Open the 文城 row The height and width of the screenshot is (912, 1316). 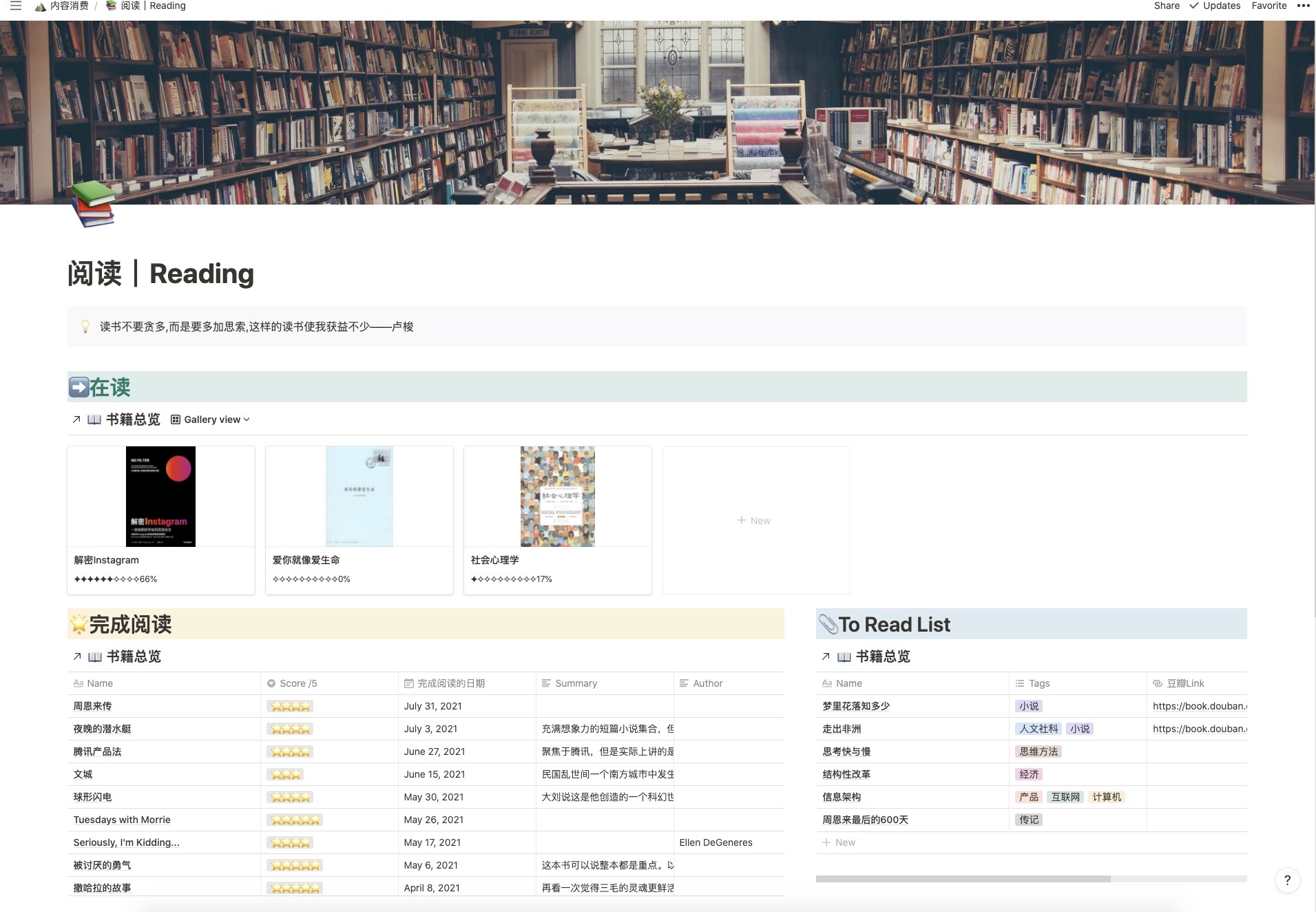click(83, 774)
